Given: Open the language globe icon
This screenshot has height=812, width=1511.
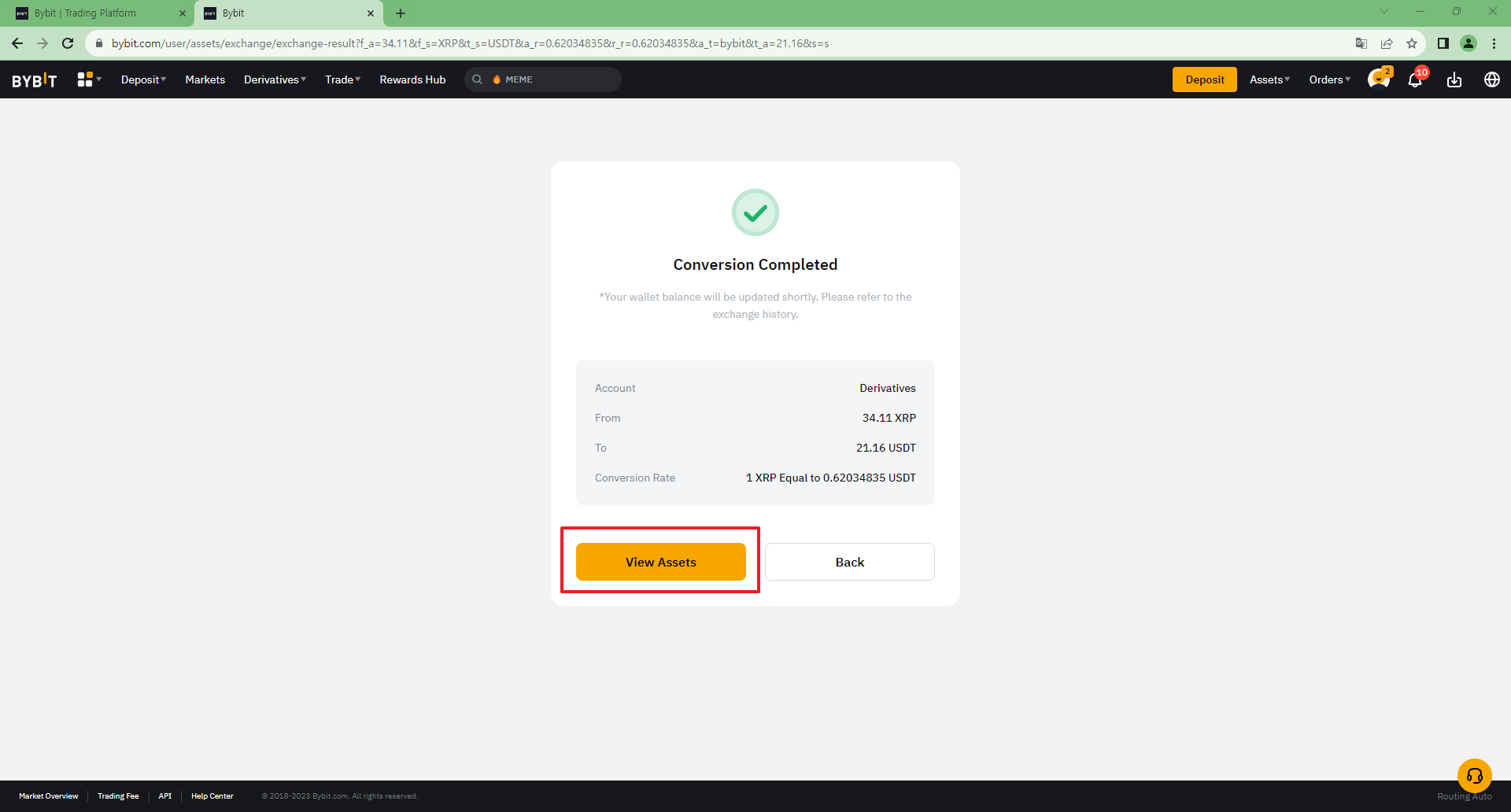Looking at the screenshot, I should click(1491, 79).
